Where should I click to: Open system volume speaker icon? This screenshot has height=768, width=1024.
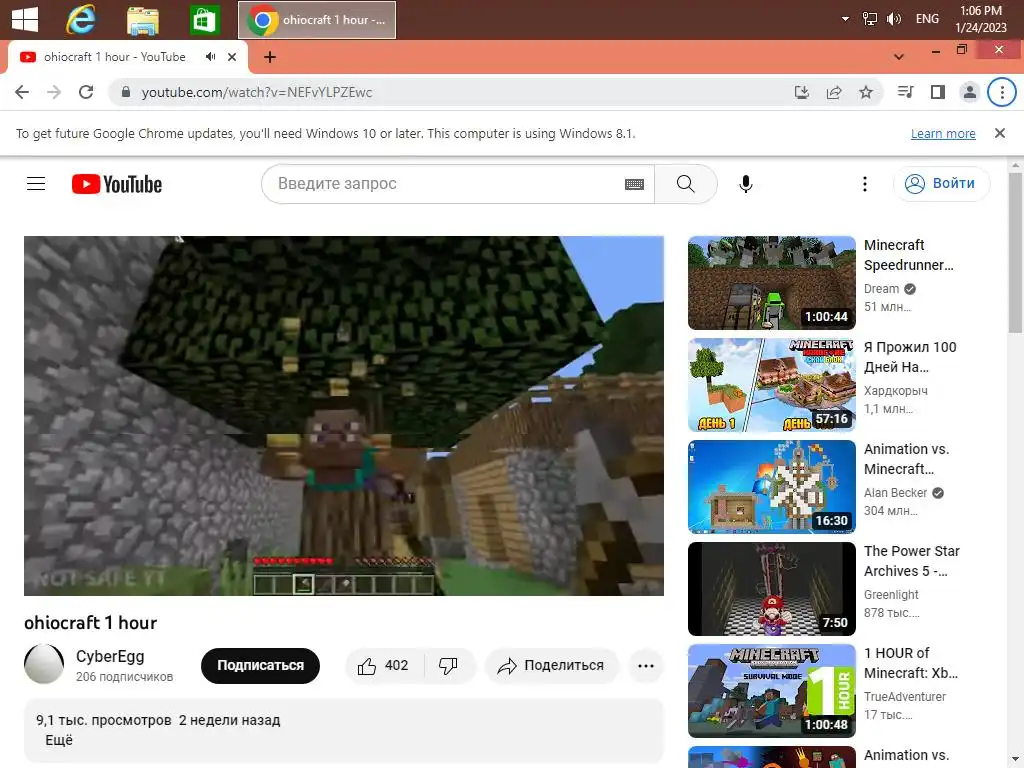[893, 19]
